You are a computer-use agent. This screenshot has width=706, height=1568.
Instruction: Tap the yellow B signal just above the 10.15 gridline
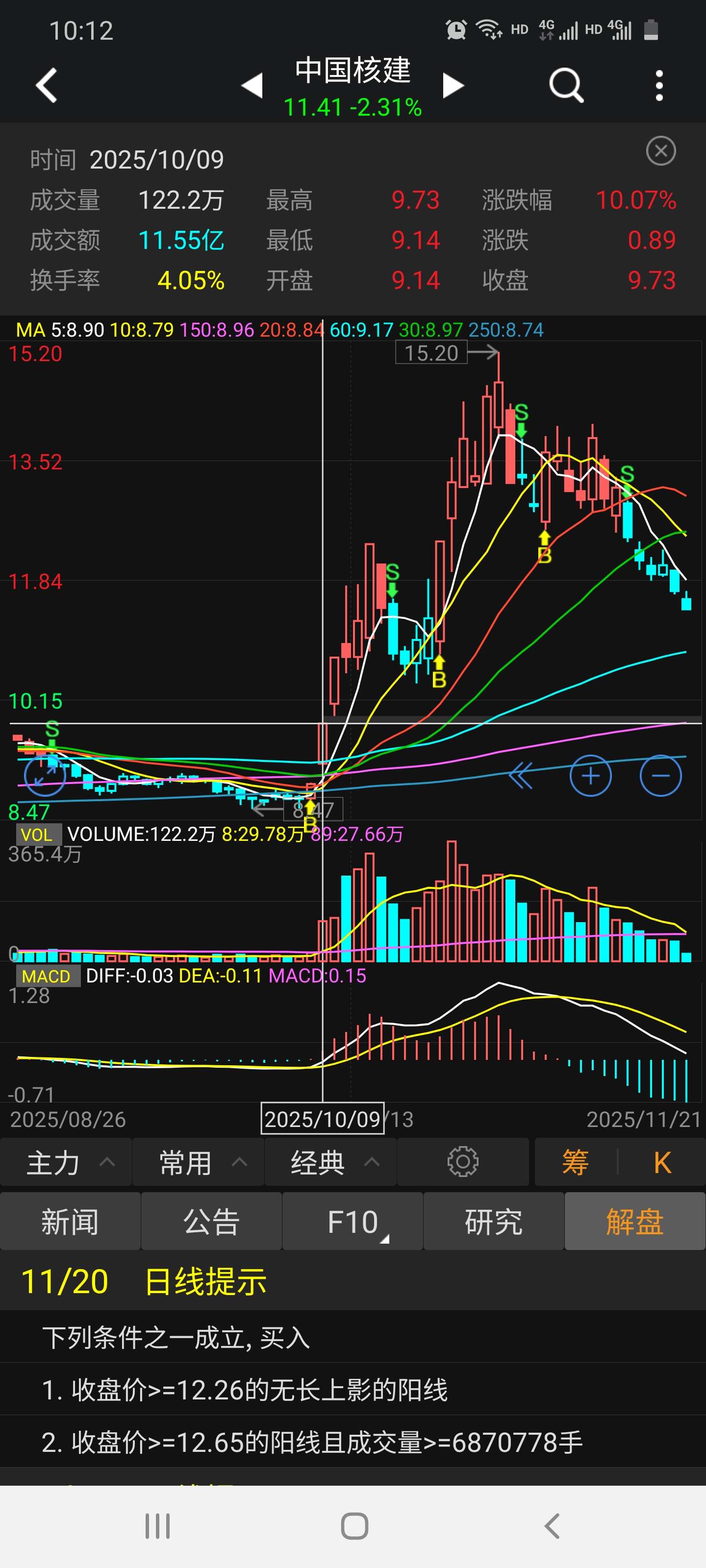pyautogui.click(x=439, y=672)
